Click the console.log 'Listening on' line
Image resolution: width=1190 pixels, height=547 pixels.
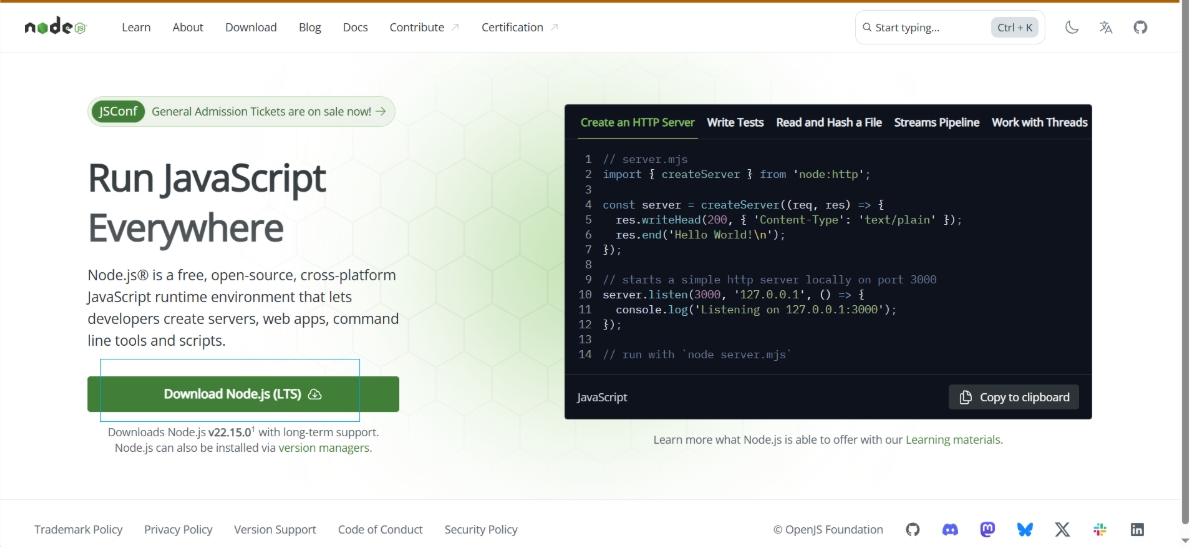(756, 310)
